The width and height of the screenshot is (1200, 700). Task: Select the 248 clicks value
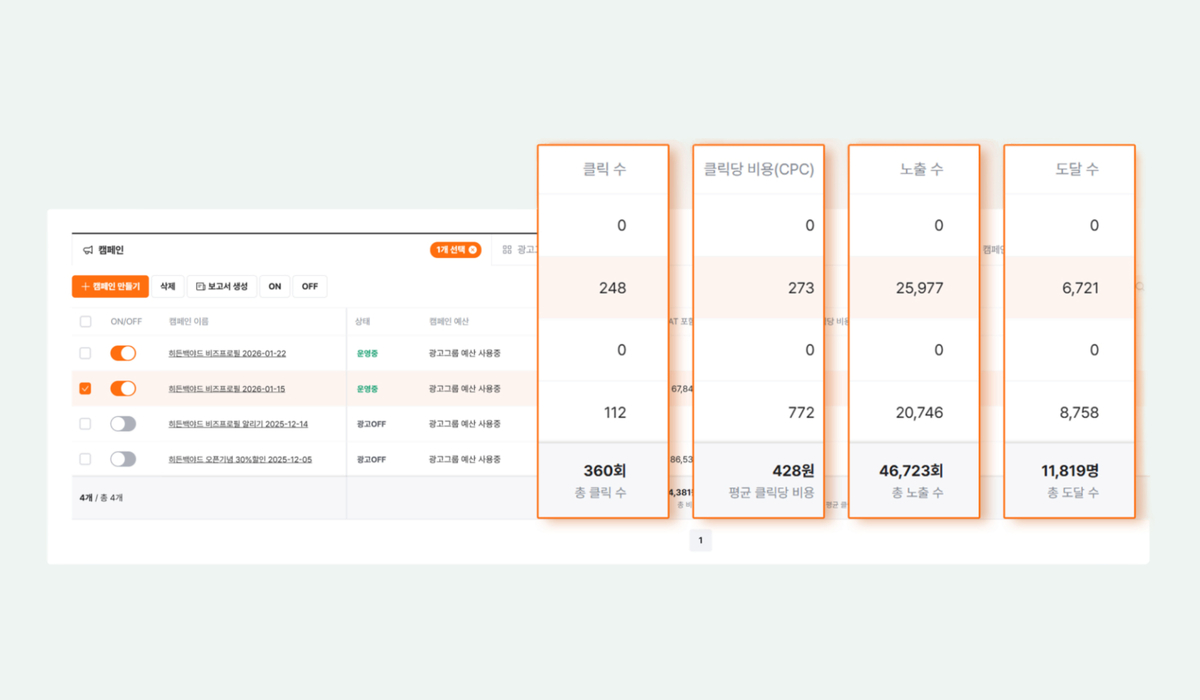(612, 288)
